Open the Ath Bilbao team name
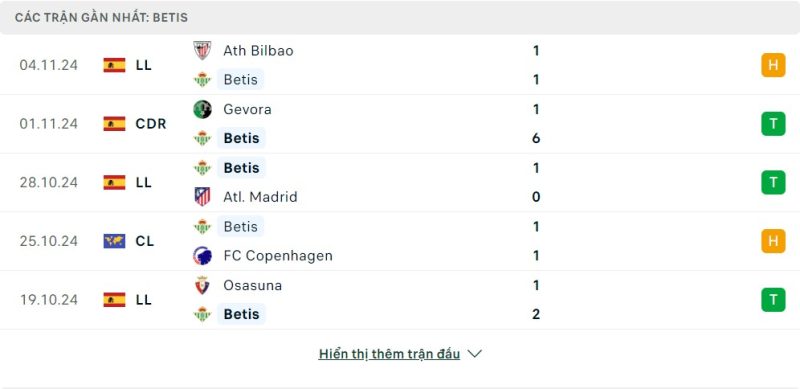Image resolution: width=800 pixels, height=389 pixels. point(258,51)
